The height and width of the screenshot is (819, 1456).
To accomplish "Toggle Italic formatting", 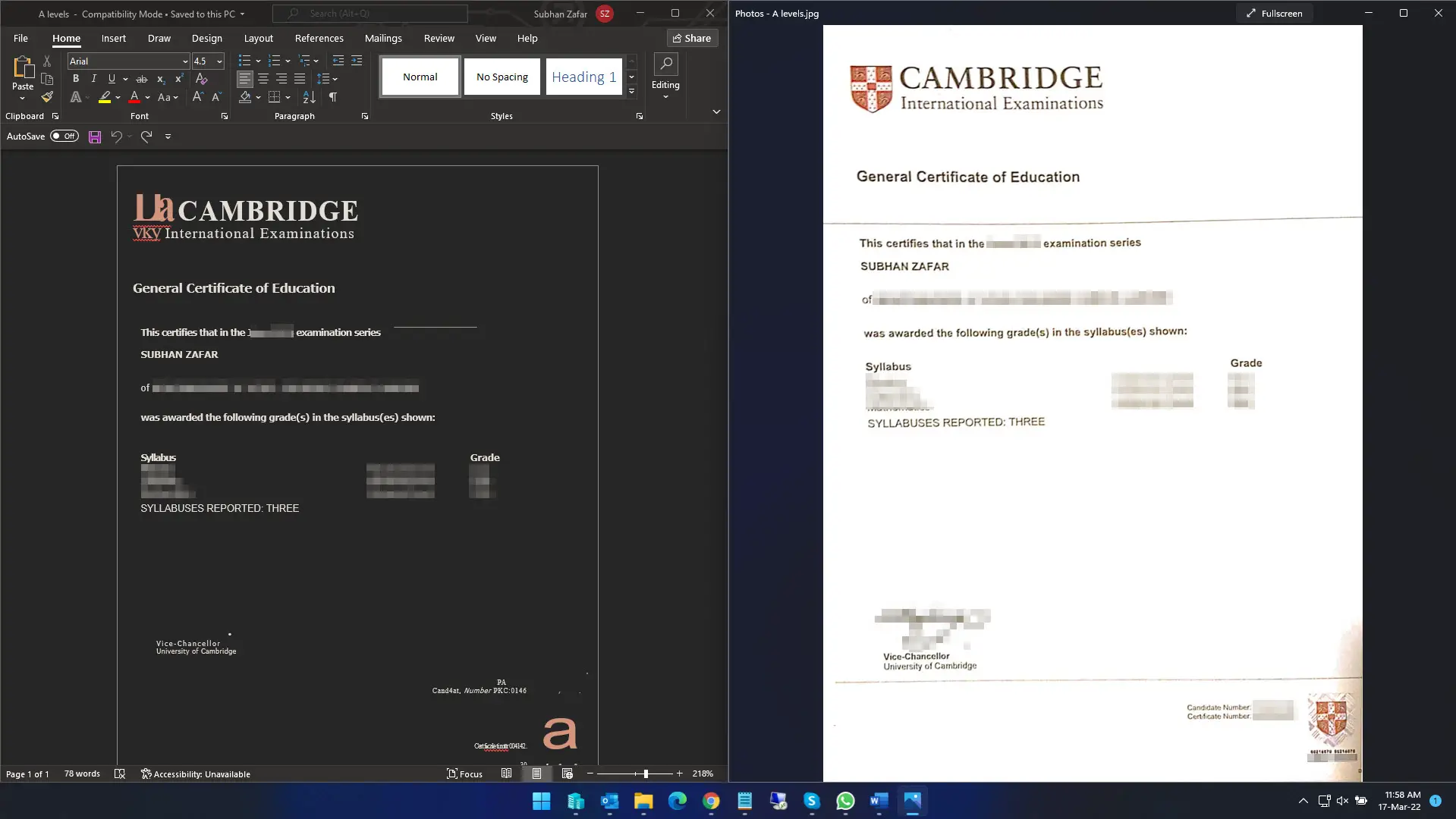I will [x=93, y=79].
